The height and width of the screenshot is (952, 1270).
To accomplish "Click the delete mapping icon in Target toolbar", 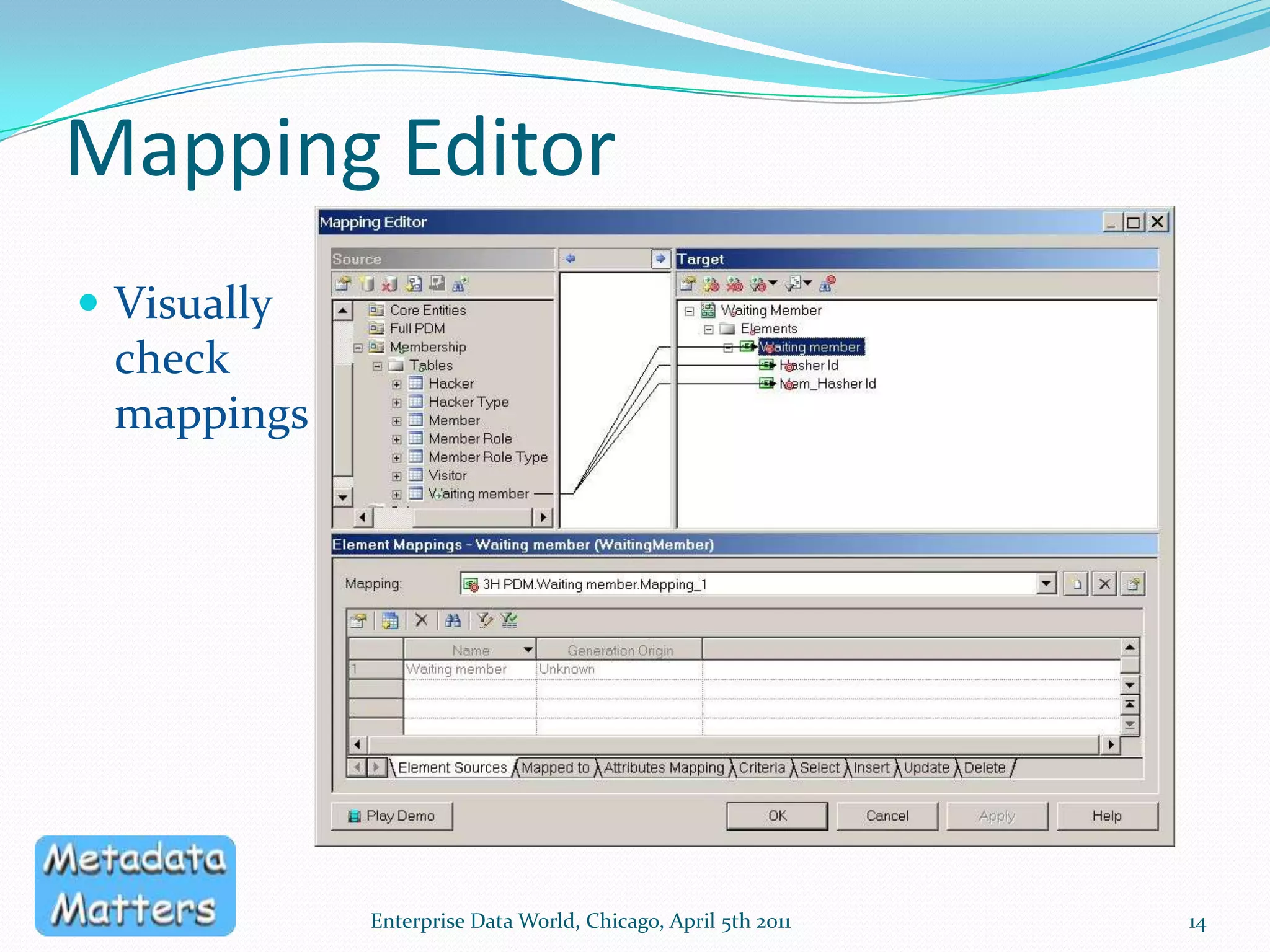I will click(x=735, y=284).
